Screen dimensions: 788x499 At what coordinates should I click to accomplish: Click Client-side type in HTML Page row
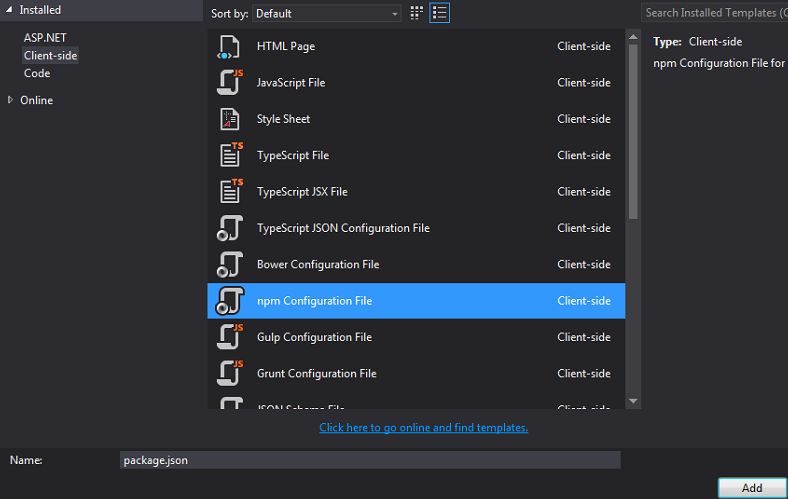584,46
